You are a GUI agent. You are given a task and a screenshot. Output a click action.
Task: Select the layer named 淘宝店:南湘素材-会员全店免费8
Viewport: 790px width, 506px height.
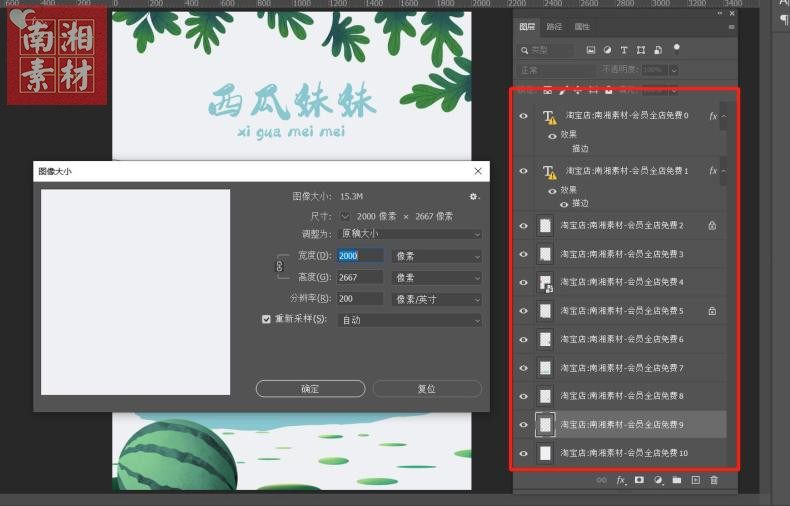tap(622, 396)
